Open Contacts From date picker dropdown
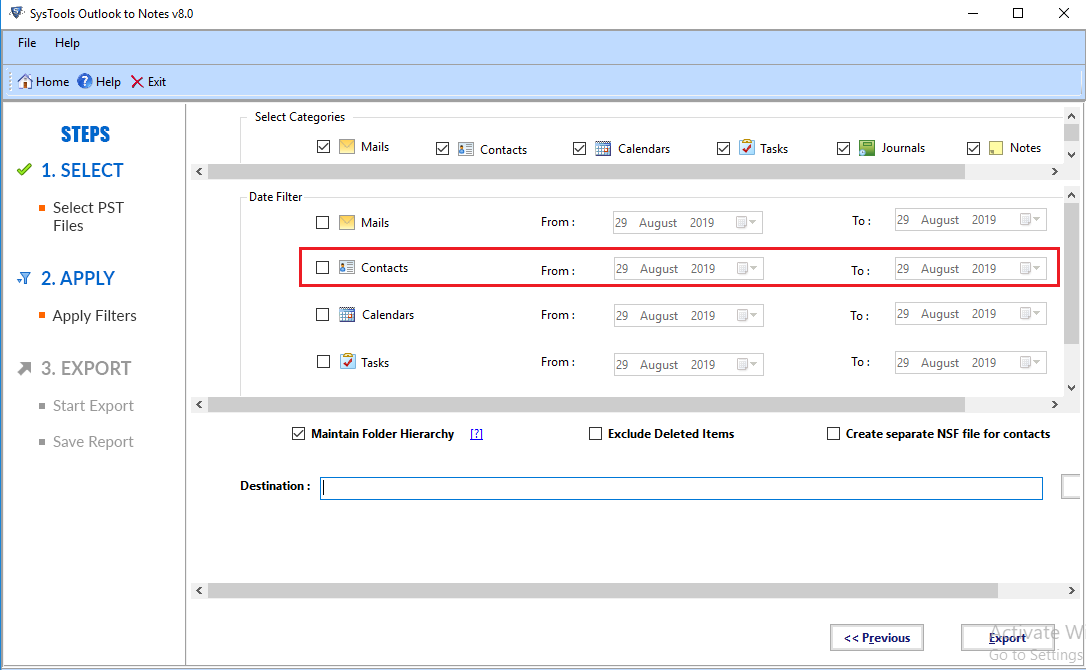The width and height of the screenshot is (1086, 670). 747,268
